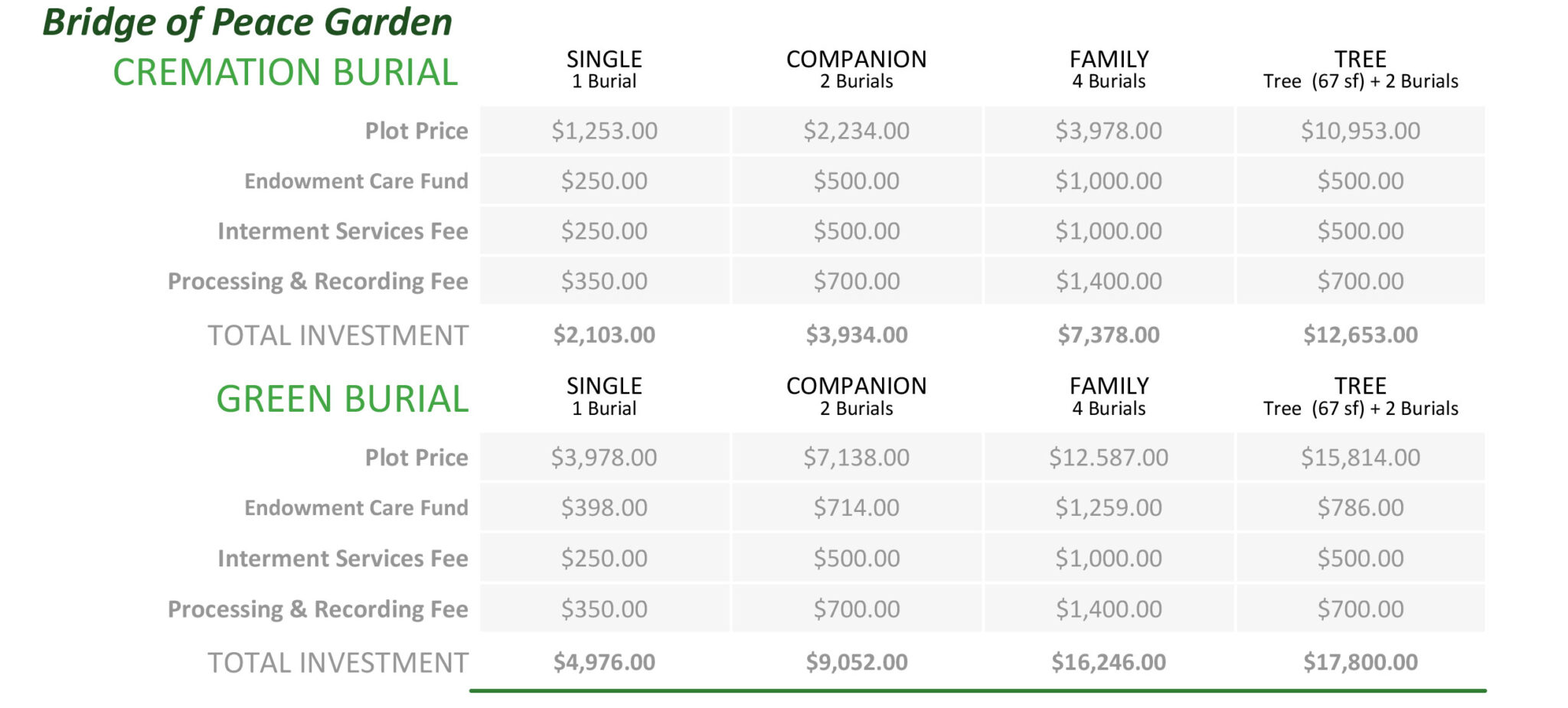Viewport: 1568px width, 708px height.
Task: Select the Green Companion endowment fund $714.00
Action: 856,507
